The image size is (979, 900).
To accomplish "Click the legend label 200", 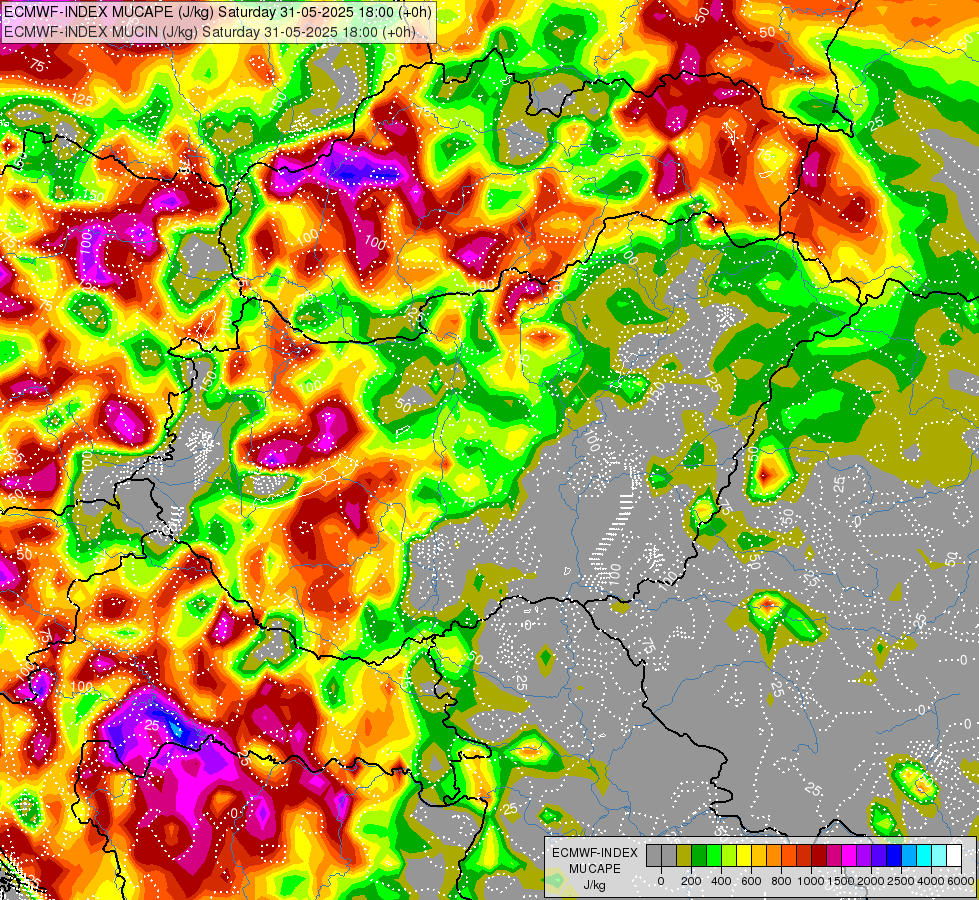I will [x=691, y=881].
